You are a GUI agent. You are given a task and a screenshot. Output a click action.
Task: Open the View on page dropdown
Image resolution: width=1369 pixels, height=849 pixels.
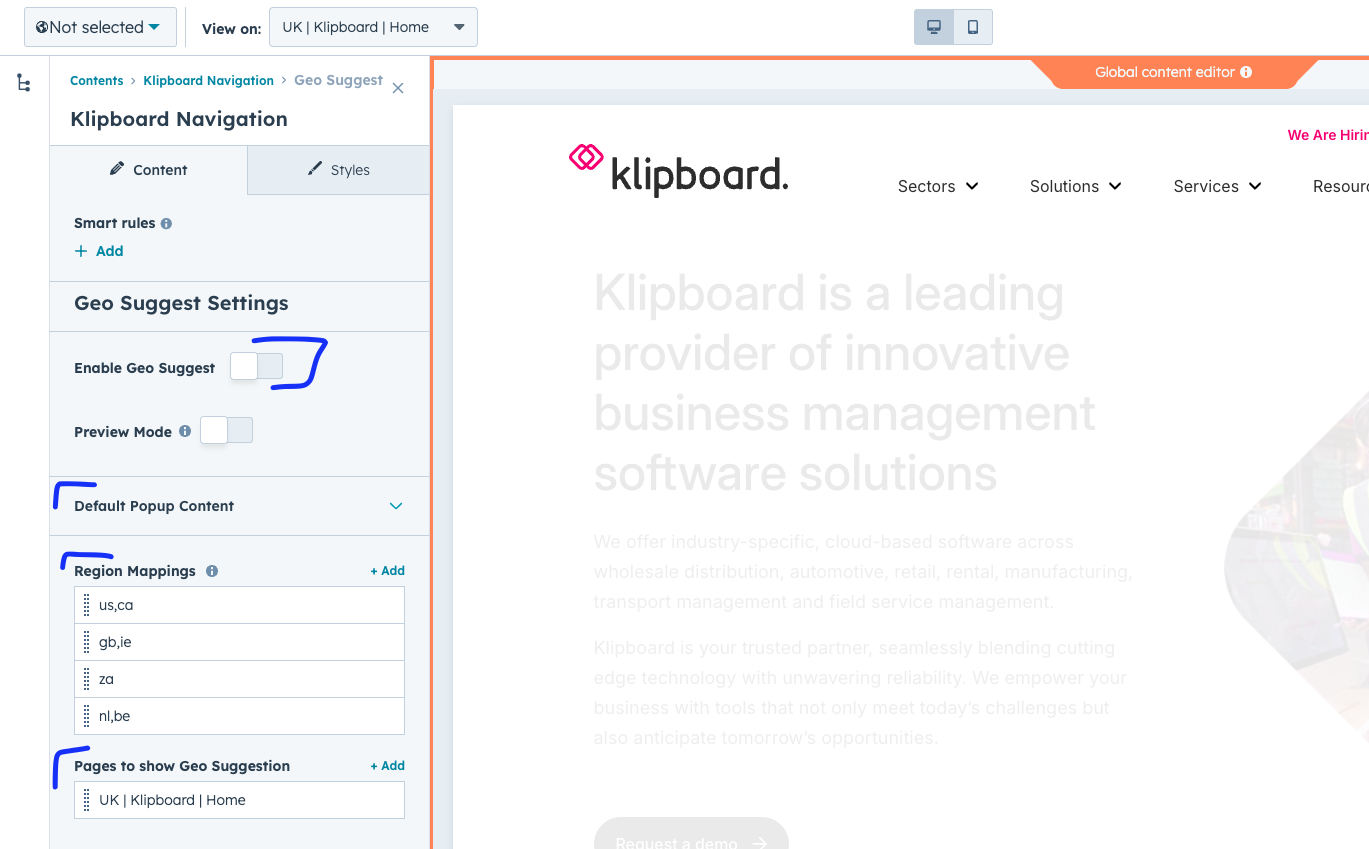373,27
